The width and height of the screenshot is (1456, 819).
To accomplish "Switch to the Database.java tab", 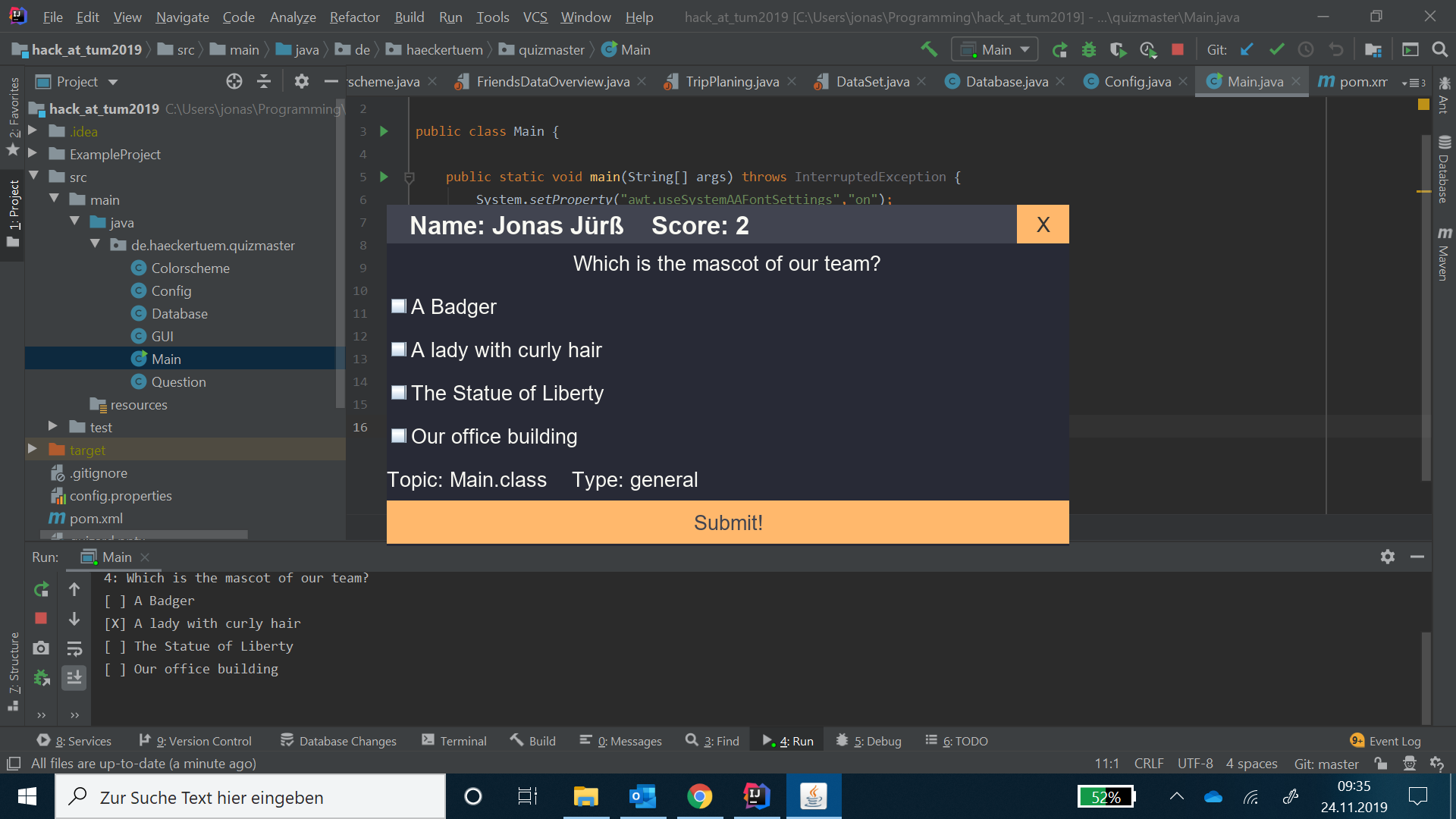I will click(x=1006, y=81).
